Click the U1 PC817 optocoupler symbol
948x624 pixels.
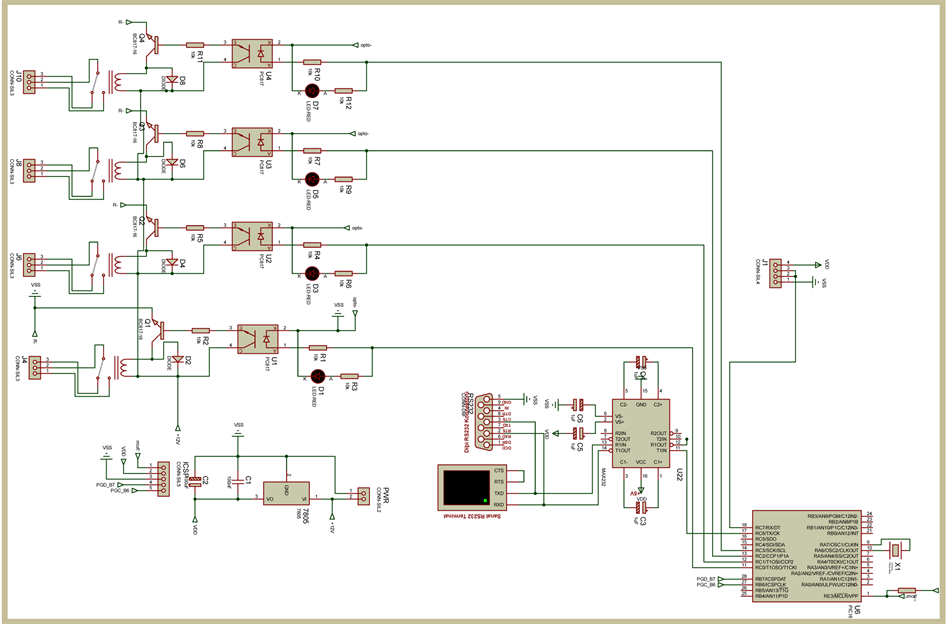(258, 338)
